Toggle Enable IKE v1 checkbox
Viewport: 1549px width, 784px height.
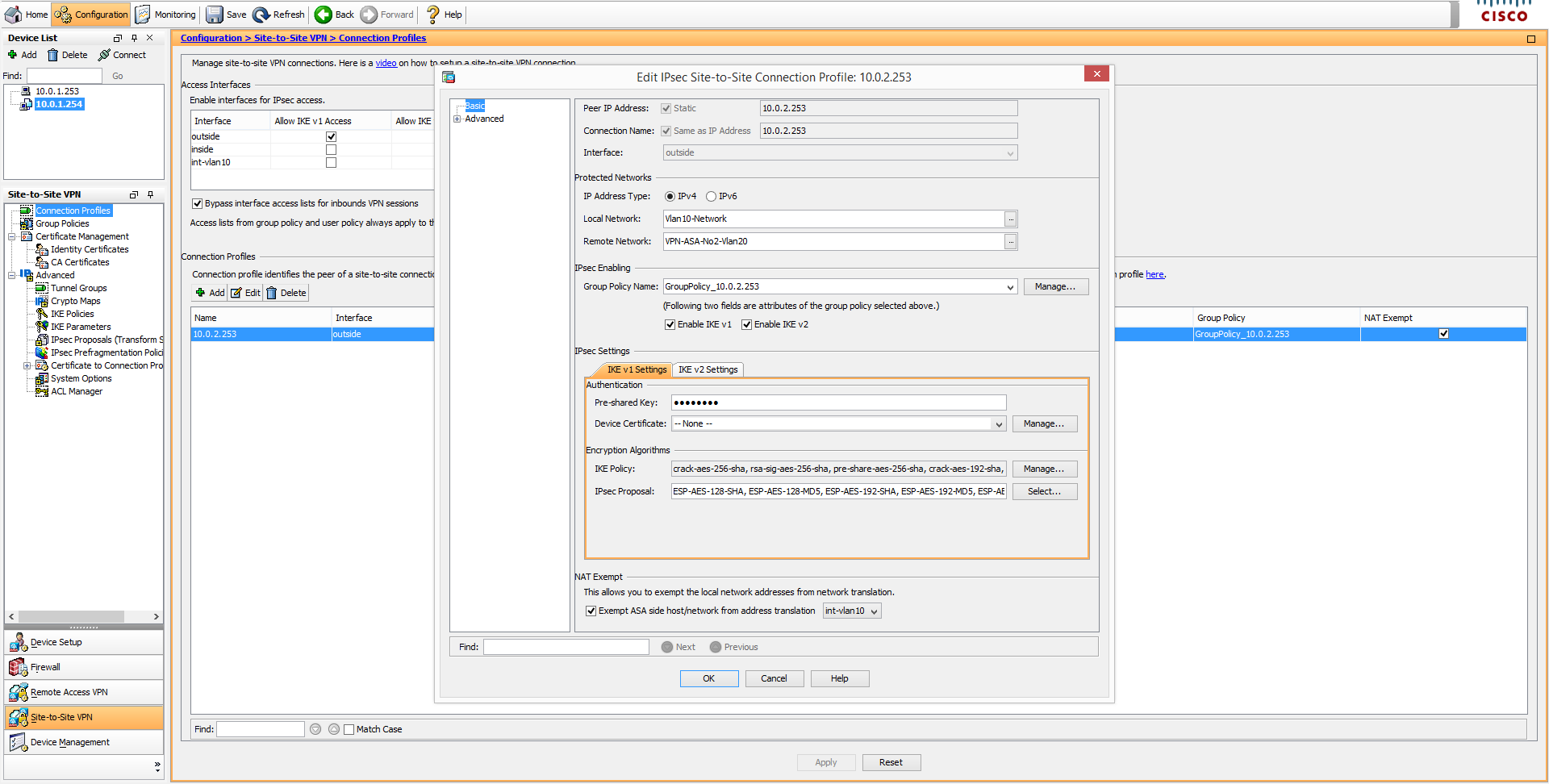coord(670,324)
